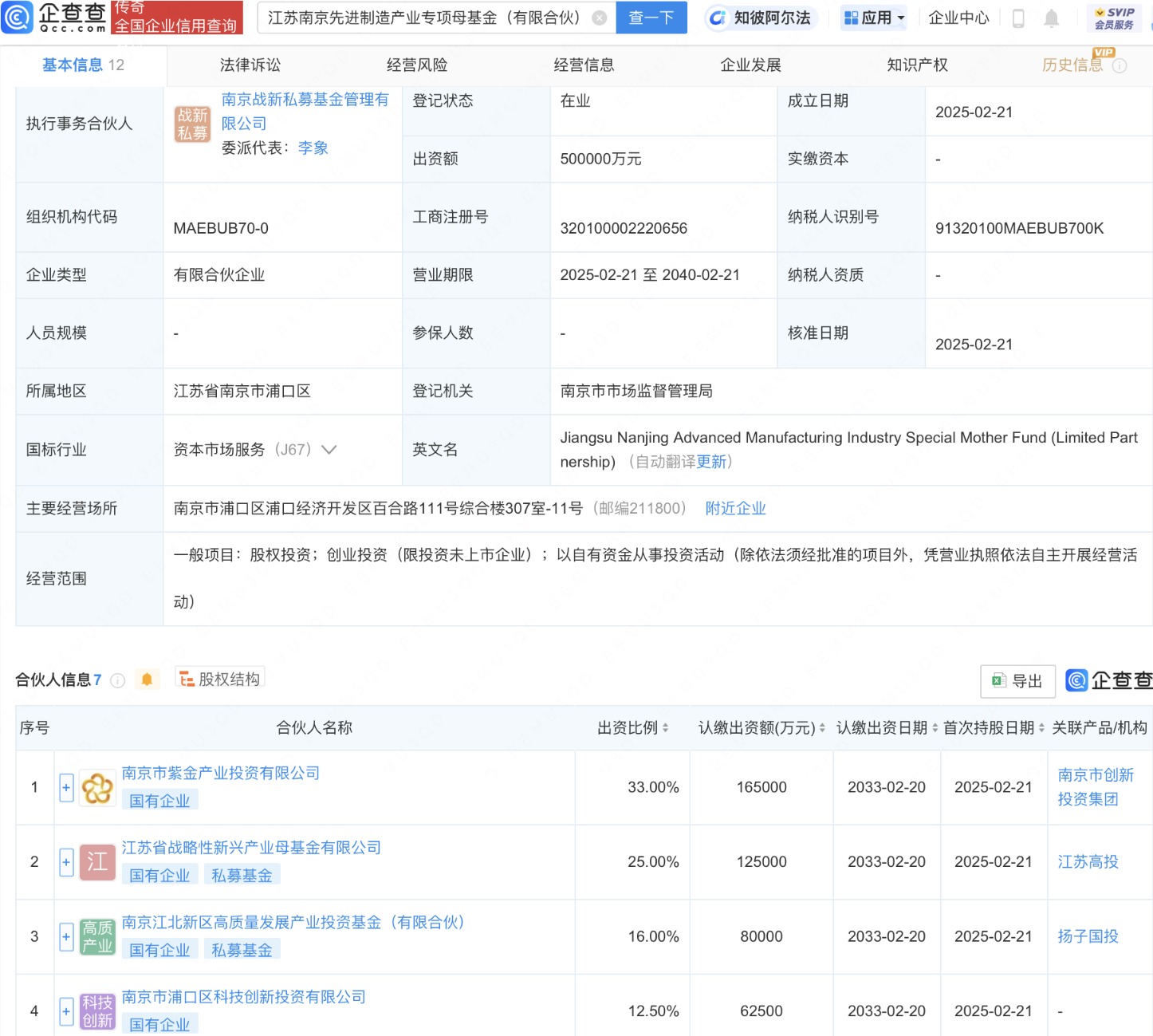This screenshot has height=1036, width=1153.
Task: Open the 股权结构 chart view
Action: coord(220,677)
